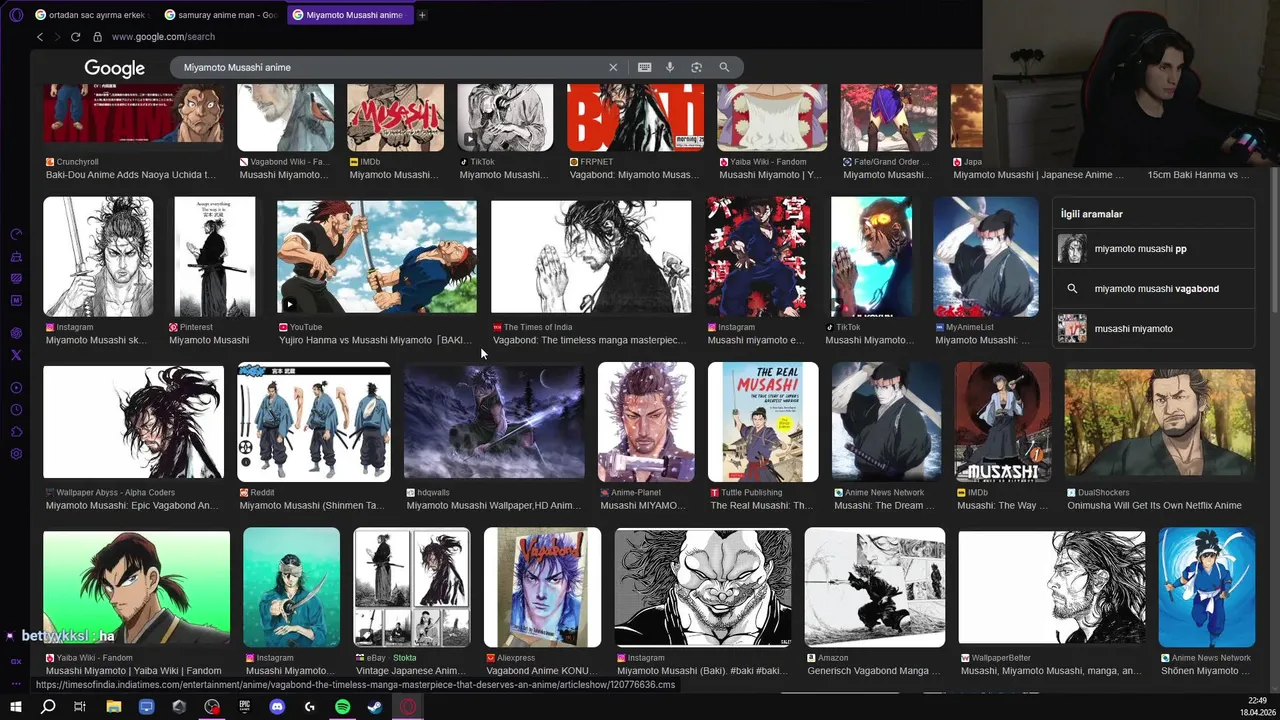The image size is (1280, 720).
Task: Open GX Control speedometer in the sidebar
Action: (x=16, y=234)
